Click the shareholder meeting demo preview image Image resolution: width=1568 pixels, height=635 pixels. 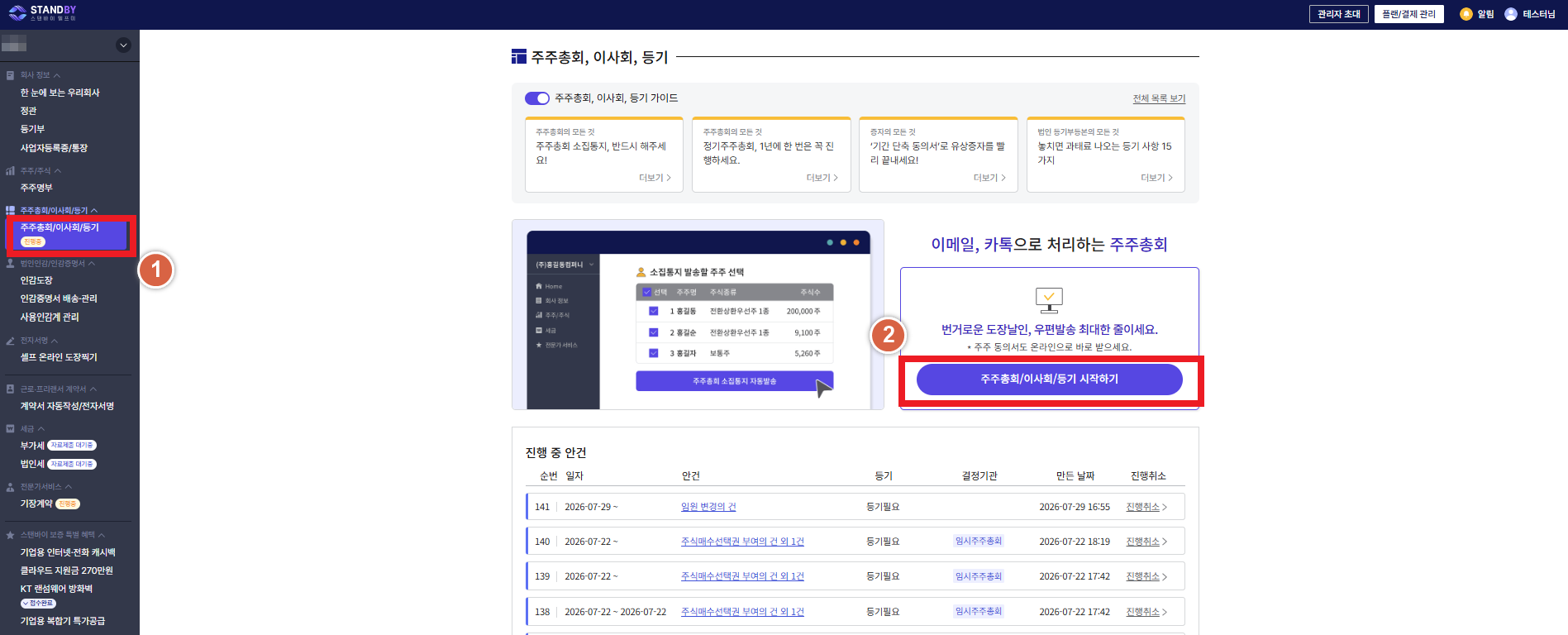698,314
